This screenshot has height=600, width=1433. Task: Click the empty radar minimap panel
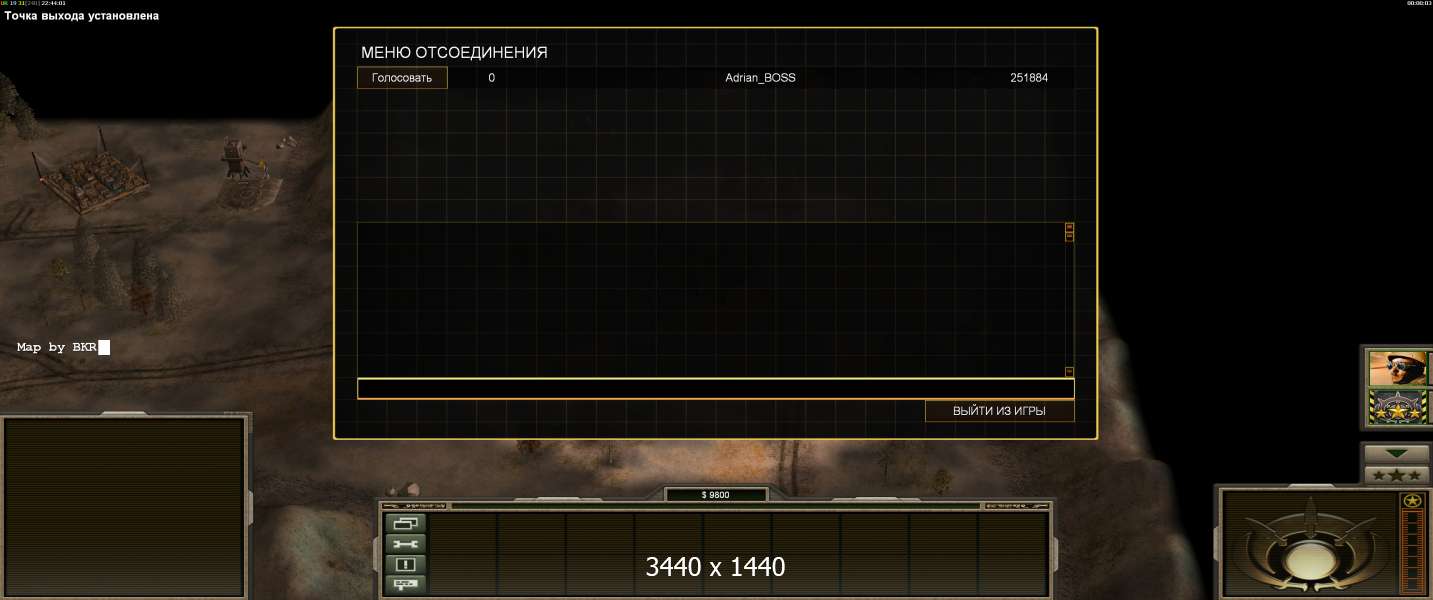[x=125, y=508]
